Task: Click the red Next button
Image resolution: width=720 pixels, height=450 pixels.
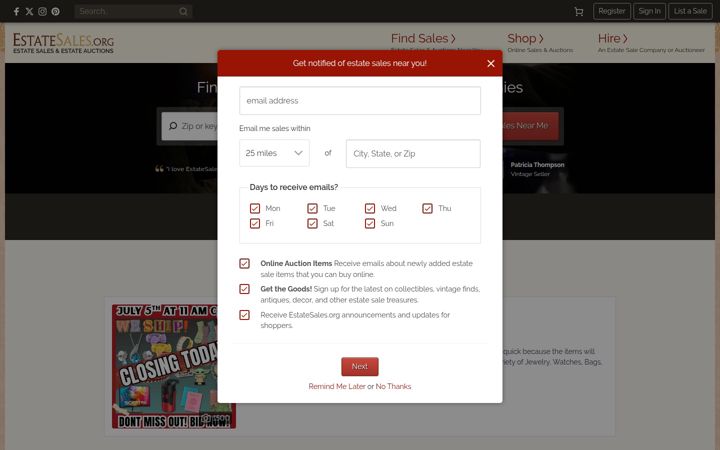Action: click(x=360, y=366)
